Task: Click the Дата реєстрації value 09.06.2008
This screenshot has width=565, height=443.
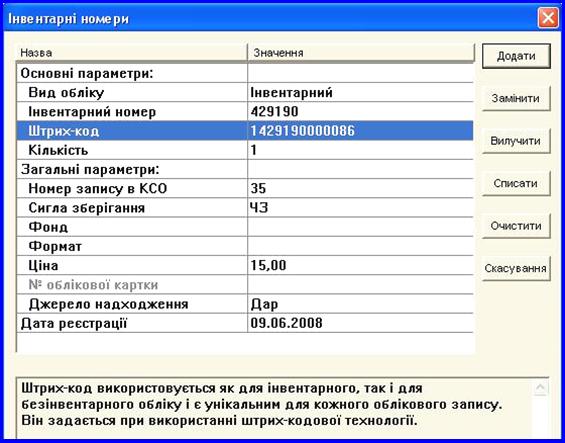Action: coord(286,323)
